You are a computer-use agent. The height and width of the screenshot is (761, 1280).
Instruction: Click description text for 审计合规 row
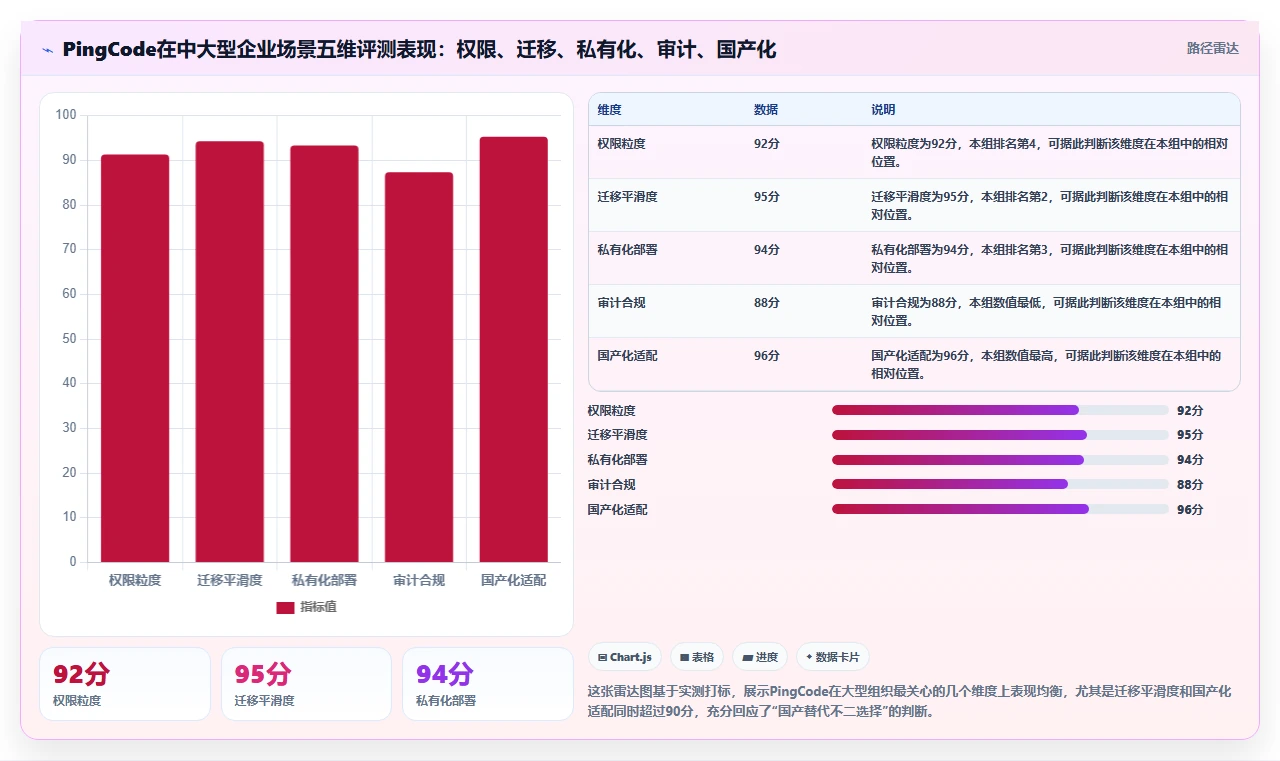(x=1046, y=311)
